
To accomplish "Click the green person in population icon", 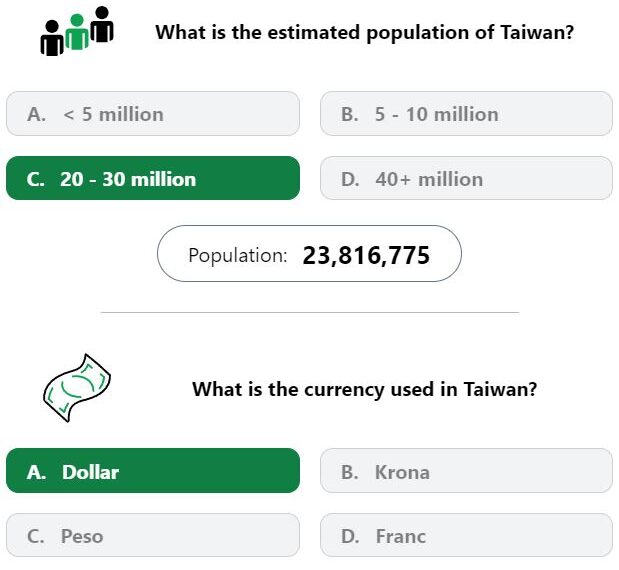I will (77, 32).
